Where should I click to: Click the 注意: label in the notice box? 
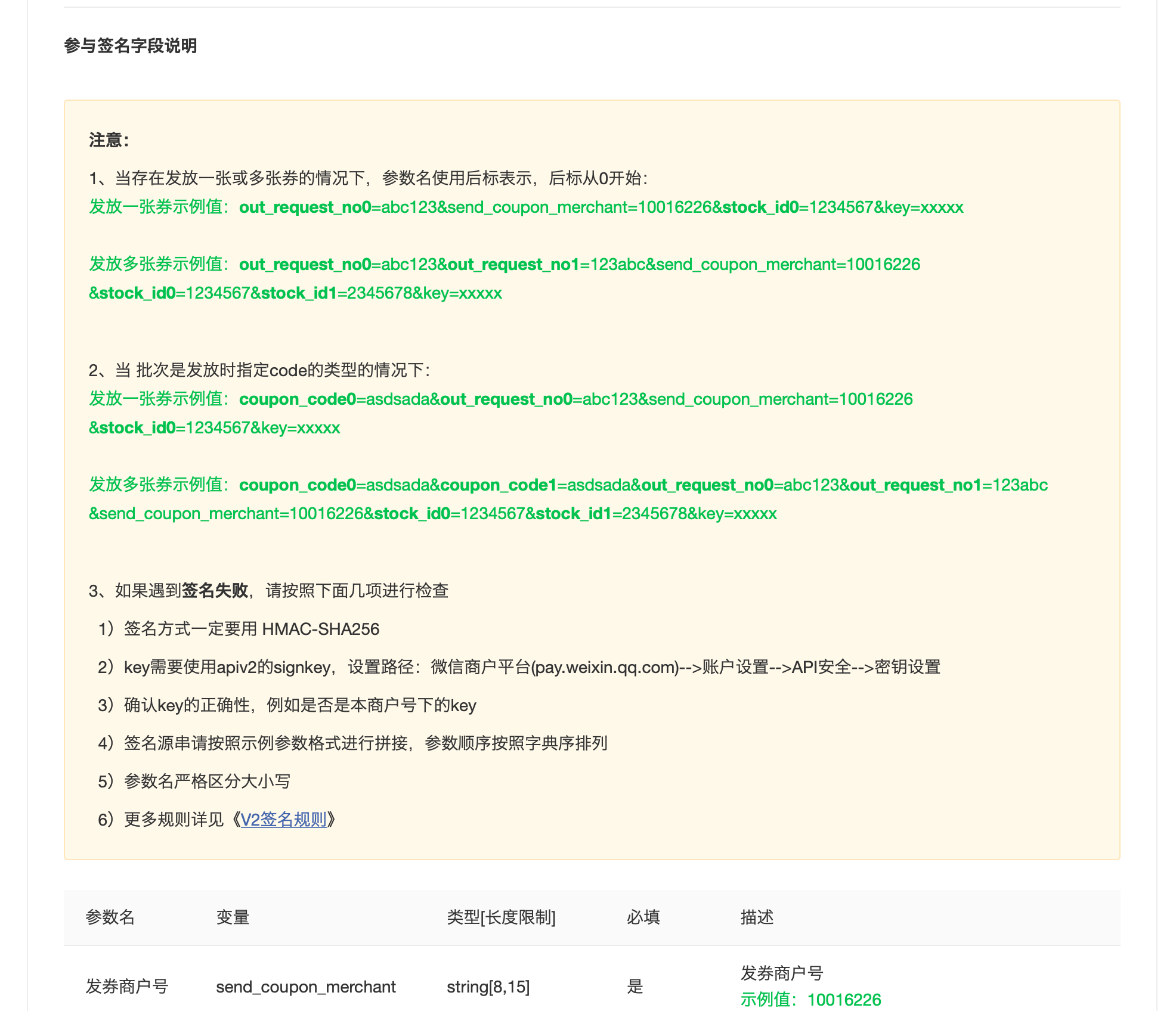(x=109, y=140)
